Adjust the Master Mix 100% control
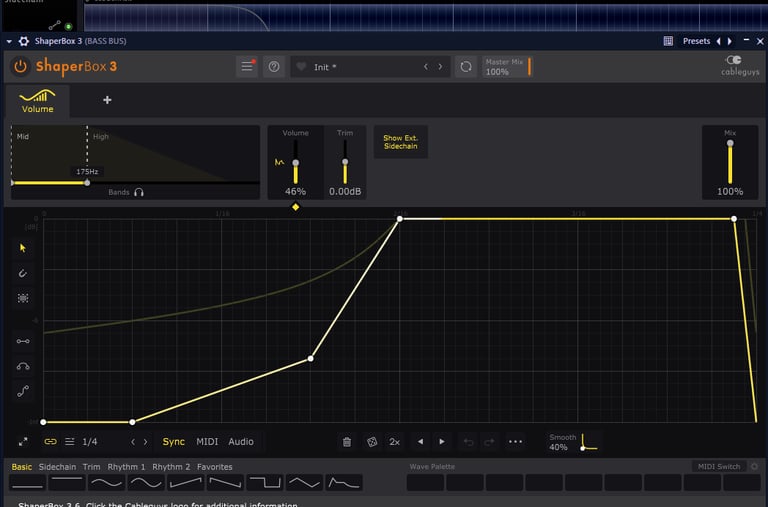 [x=507, y=67]
